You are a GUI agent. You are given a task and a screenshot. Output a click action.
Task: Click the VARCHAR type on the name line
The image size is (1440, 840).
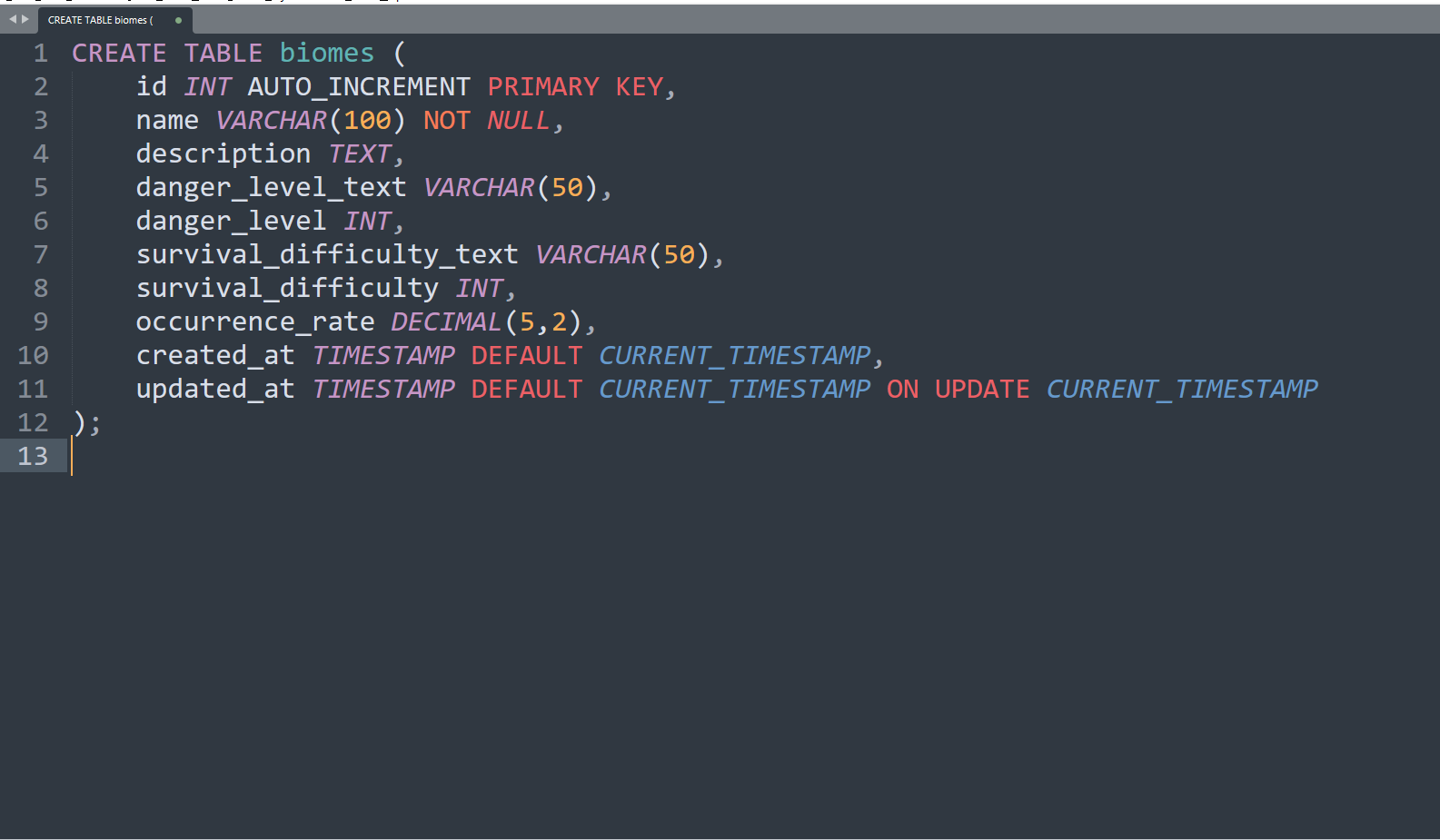[272, 121]
